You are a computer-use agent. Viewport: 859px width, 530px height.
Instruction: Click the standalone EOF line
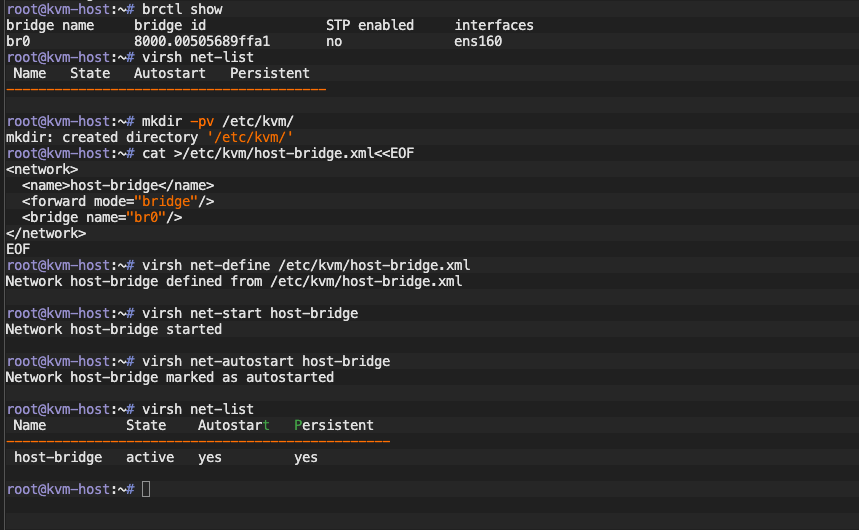18,249
